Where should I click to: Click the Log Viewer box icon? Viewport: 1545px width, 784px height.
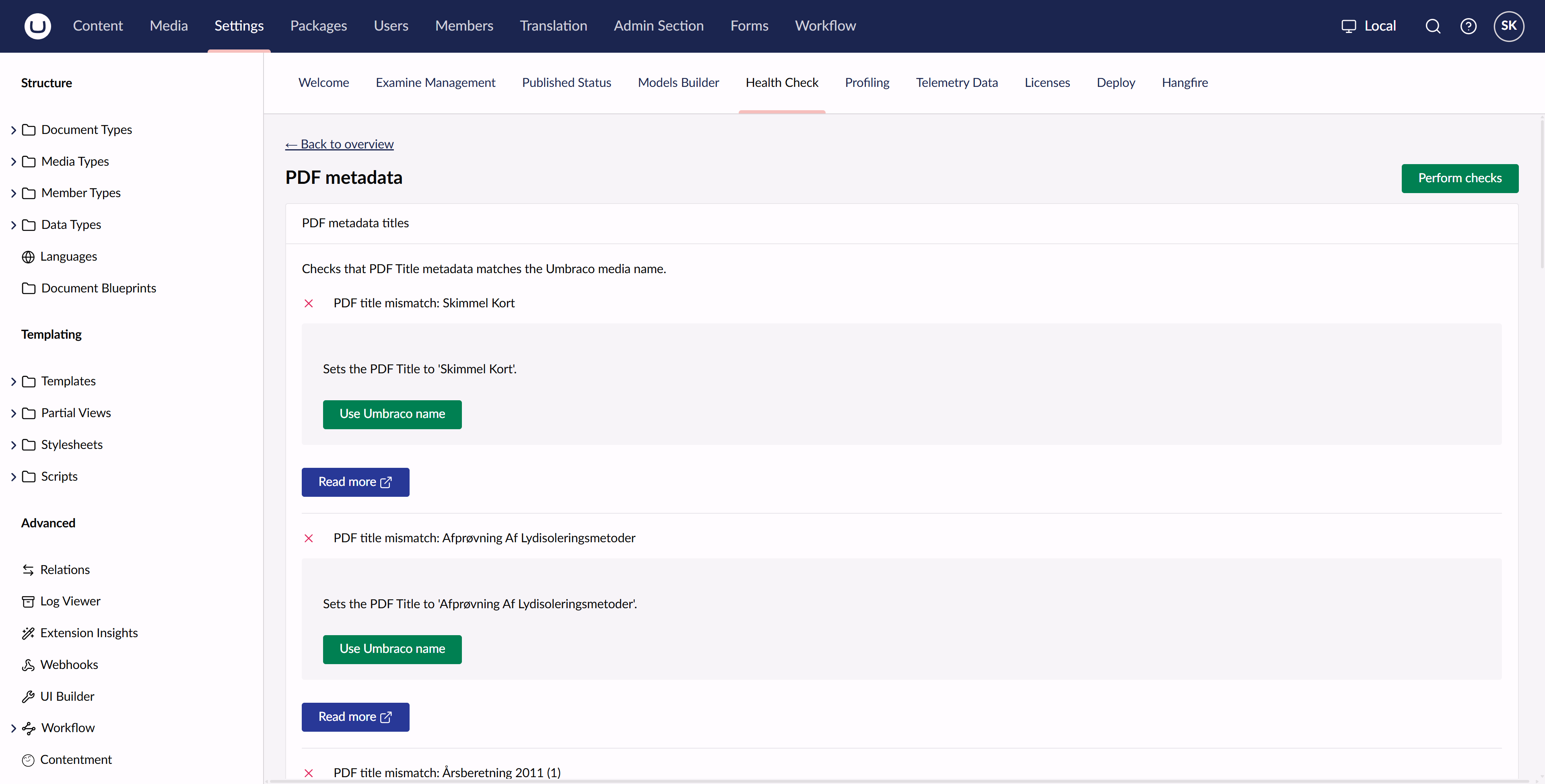pyautogui.click(x=28, y=601)
